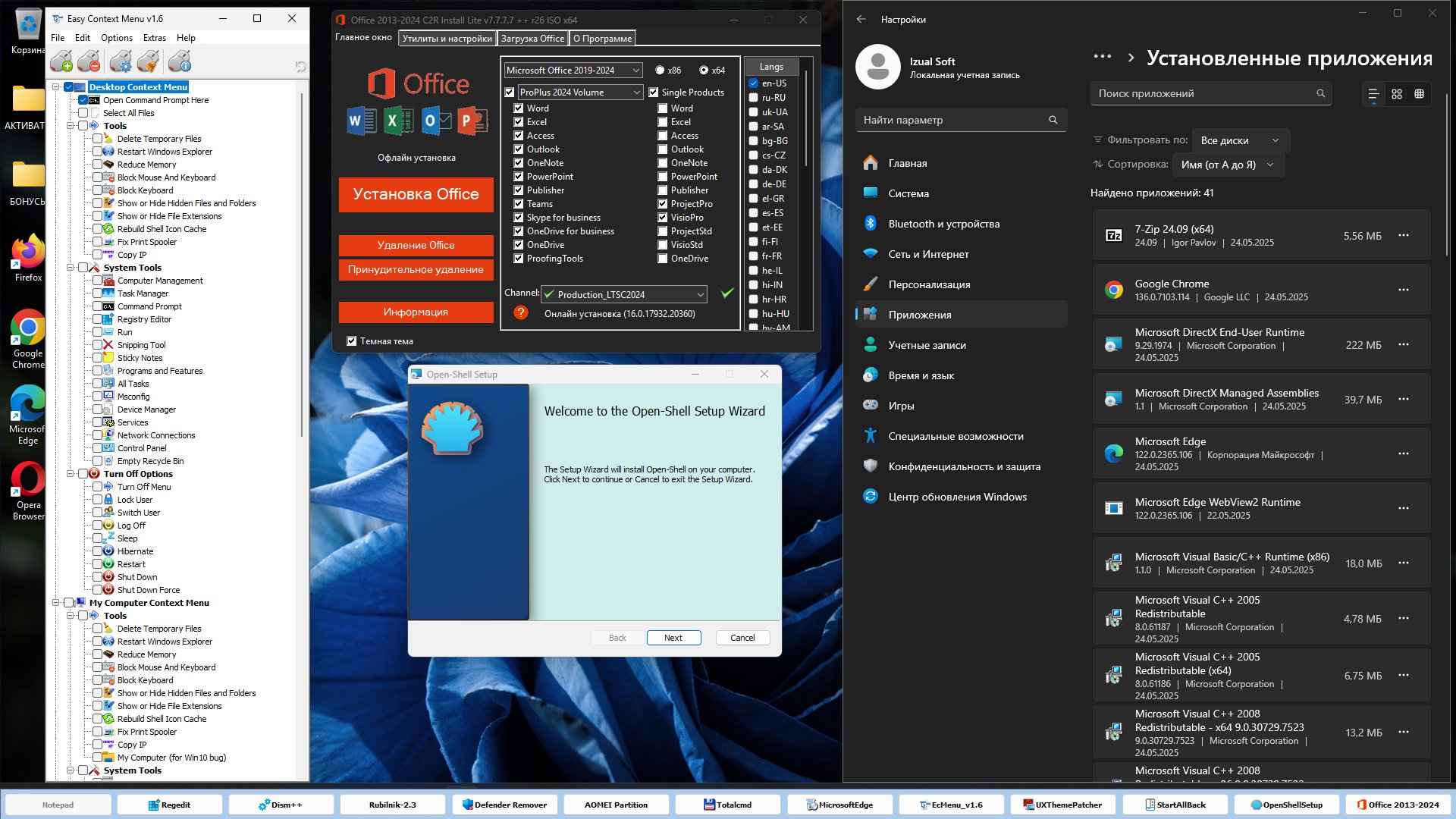
Task: Toggle Темная тема checkbox in Office installer
Action: coord(352,341)
